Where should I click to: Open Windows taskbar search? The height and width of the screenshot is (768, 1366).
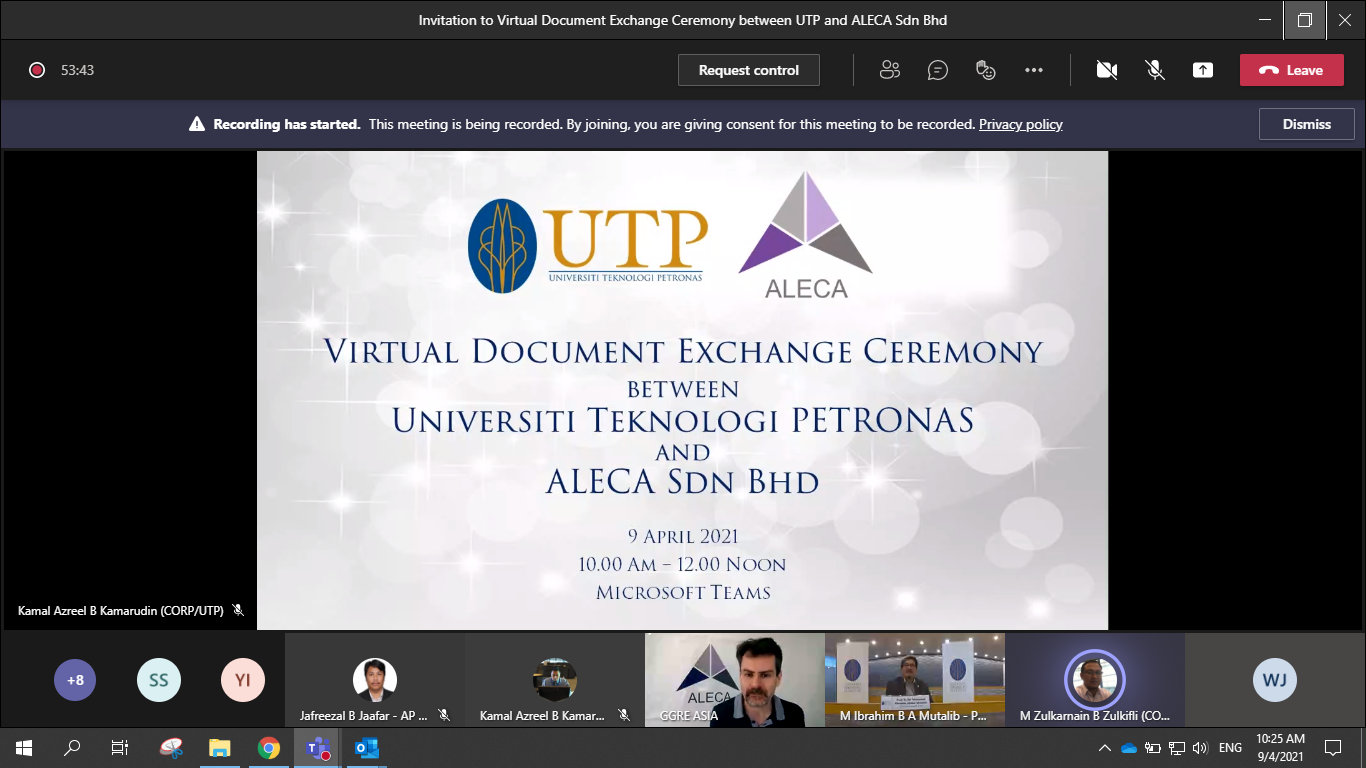(x=71, y=748)
